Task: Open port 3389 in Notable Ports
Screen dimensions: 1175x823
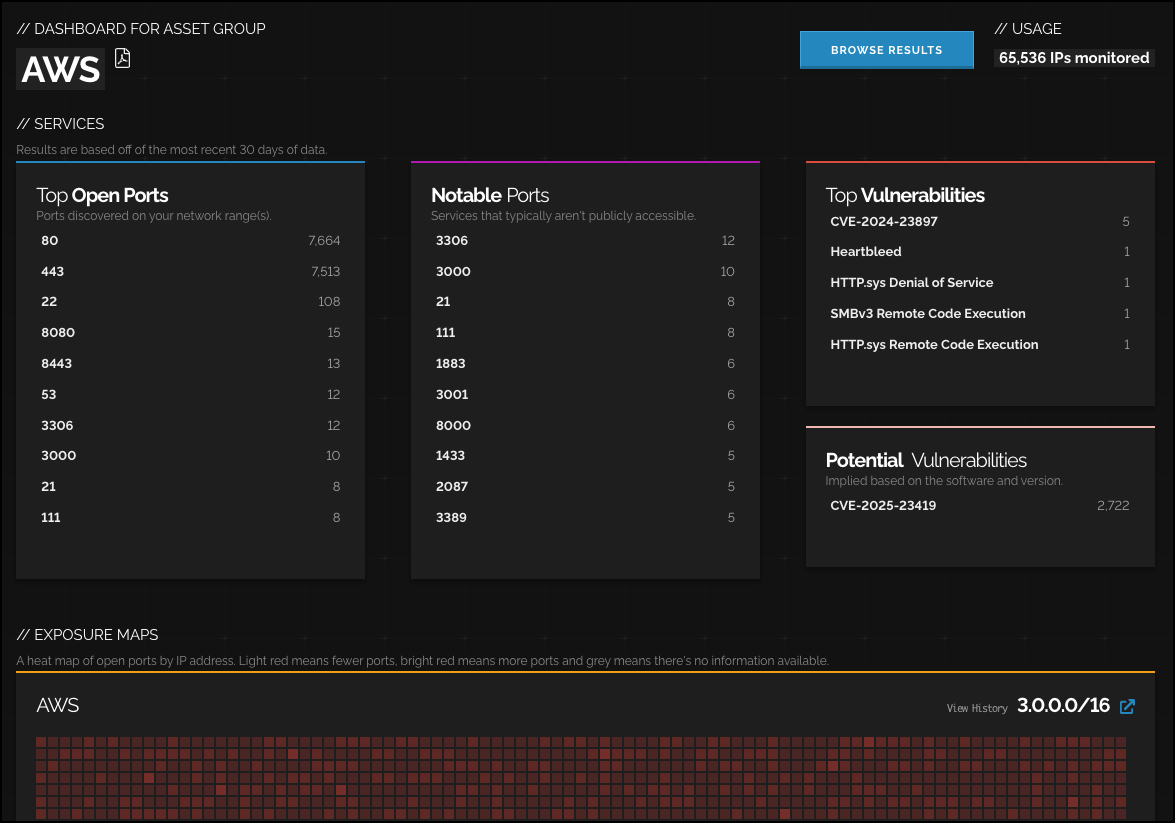Action: tap(451, 518)
